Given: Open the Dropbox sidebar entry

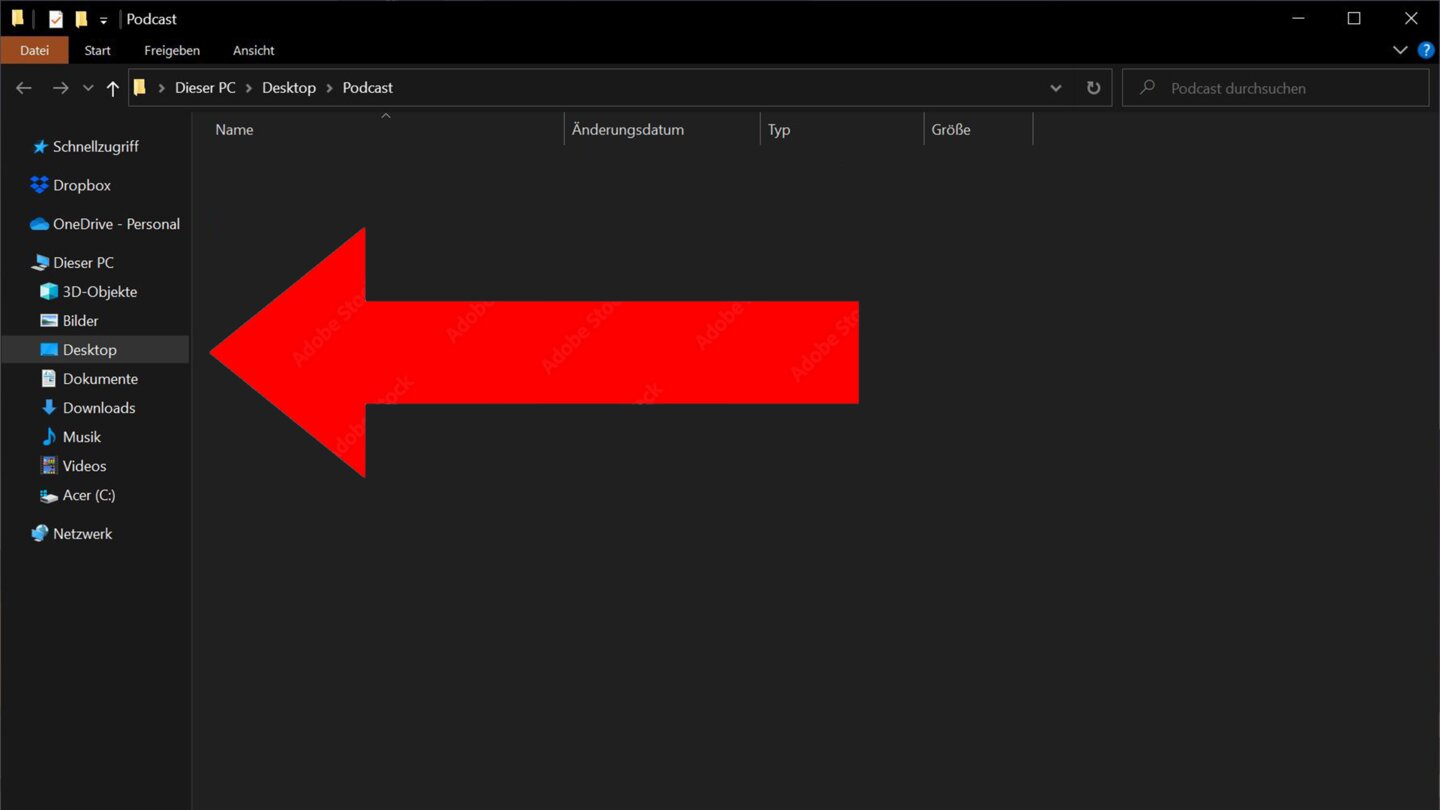Looking at the screenshot, I should (81, 185).
